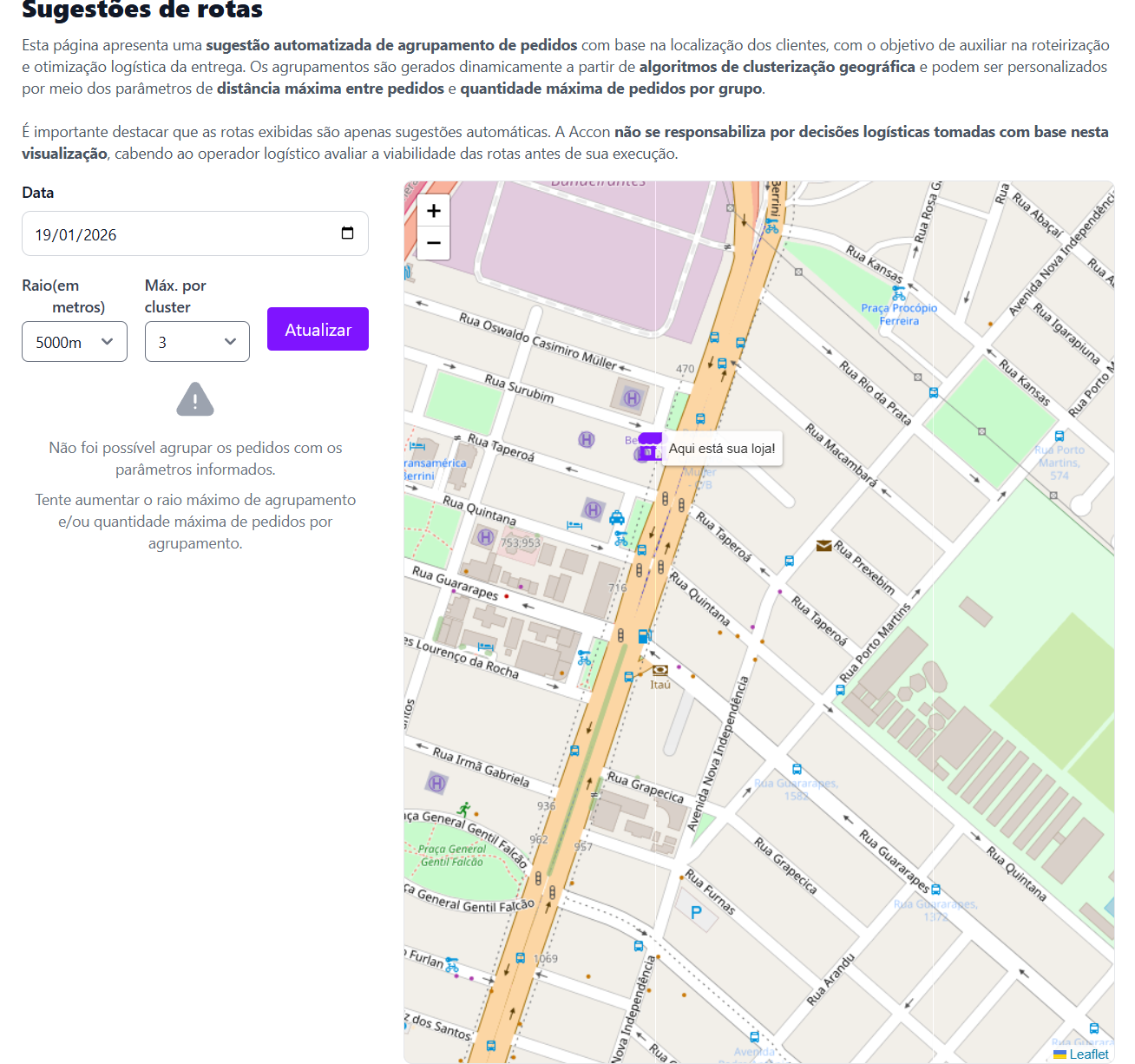Zoom out on the map
The height and width of the screenshot is (1064, 1135).
point(434,244)
